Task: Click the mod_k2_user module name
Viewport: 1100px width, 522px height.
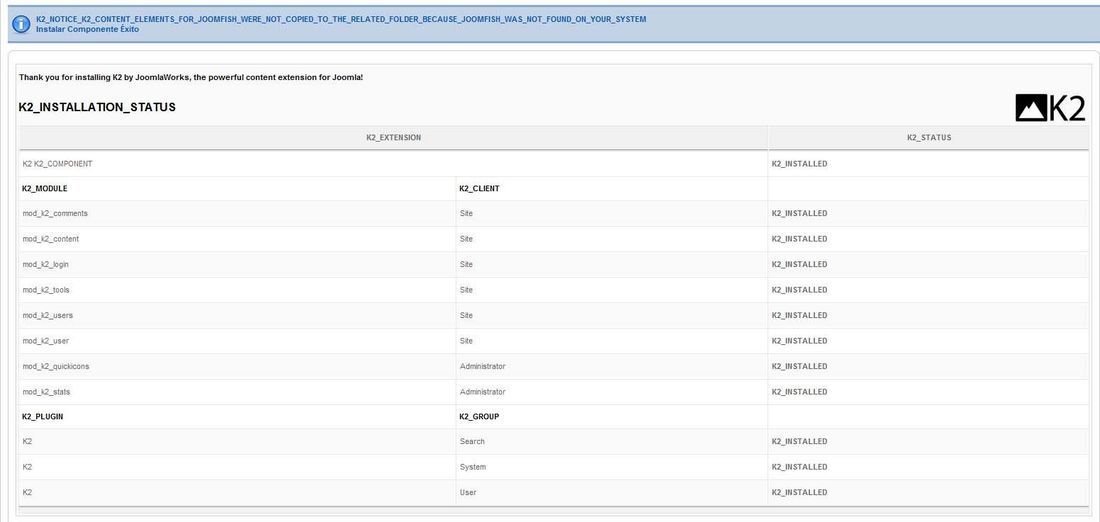Action: point(46,341)
